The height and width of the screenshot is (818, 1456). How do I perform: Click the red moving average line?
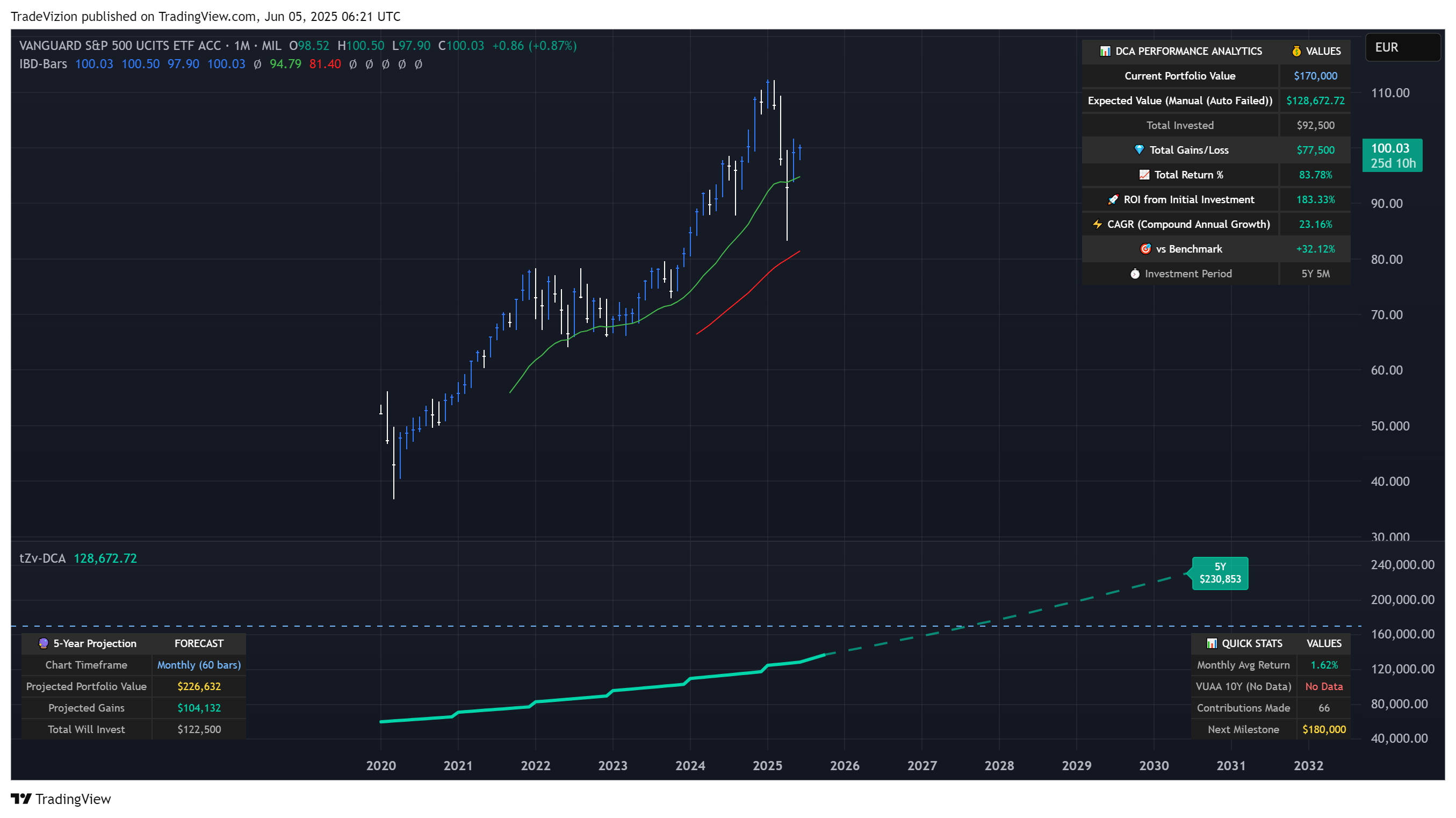coord(749,292)
